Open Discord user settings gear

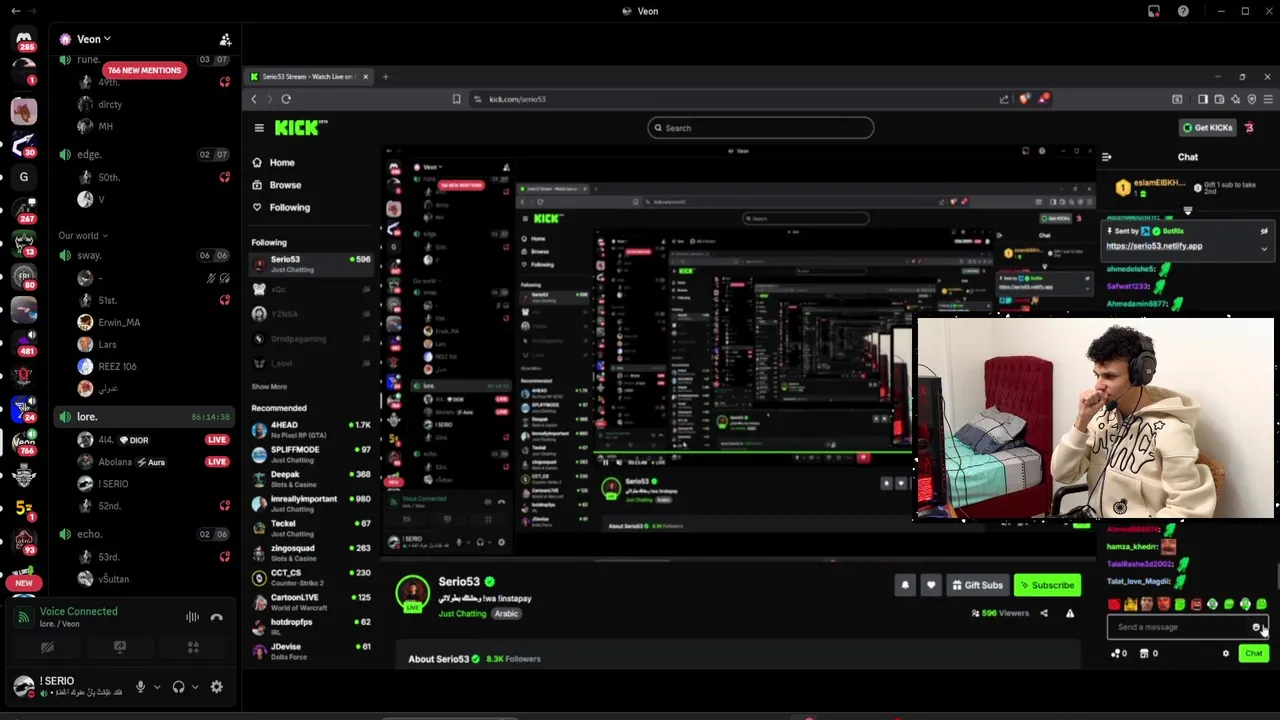[x=216, y=687]
